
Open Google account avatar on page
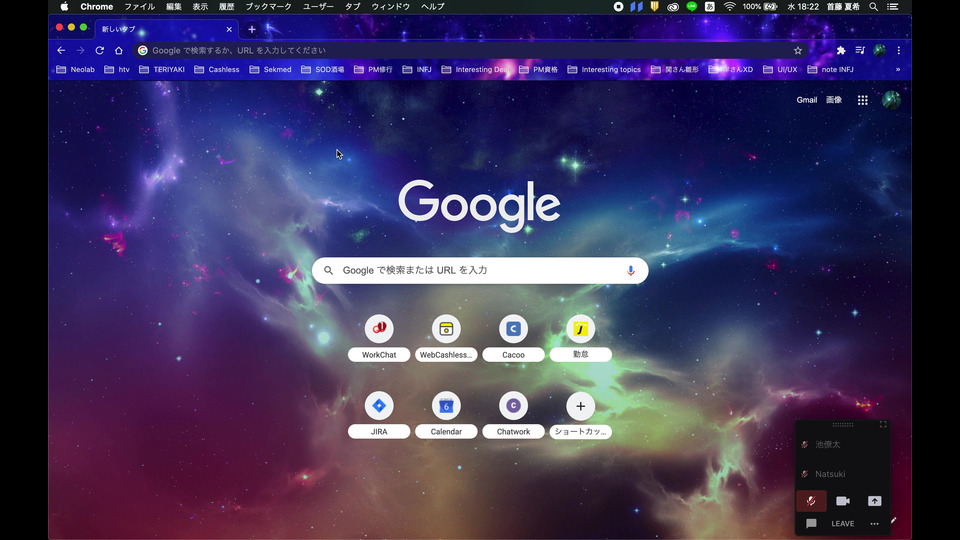point(891,100)
